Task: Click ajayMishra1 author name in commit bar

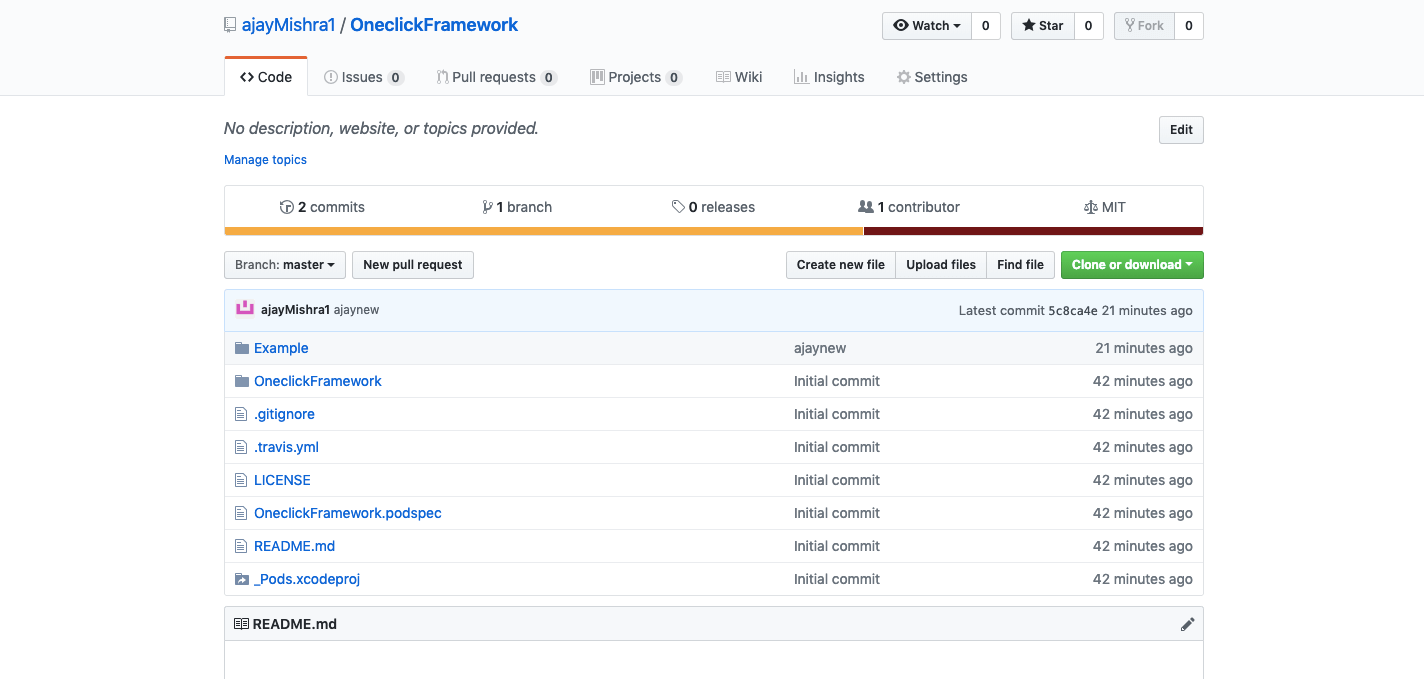Action: (295, 310)
